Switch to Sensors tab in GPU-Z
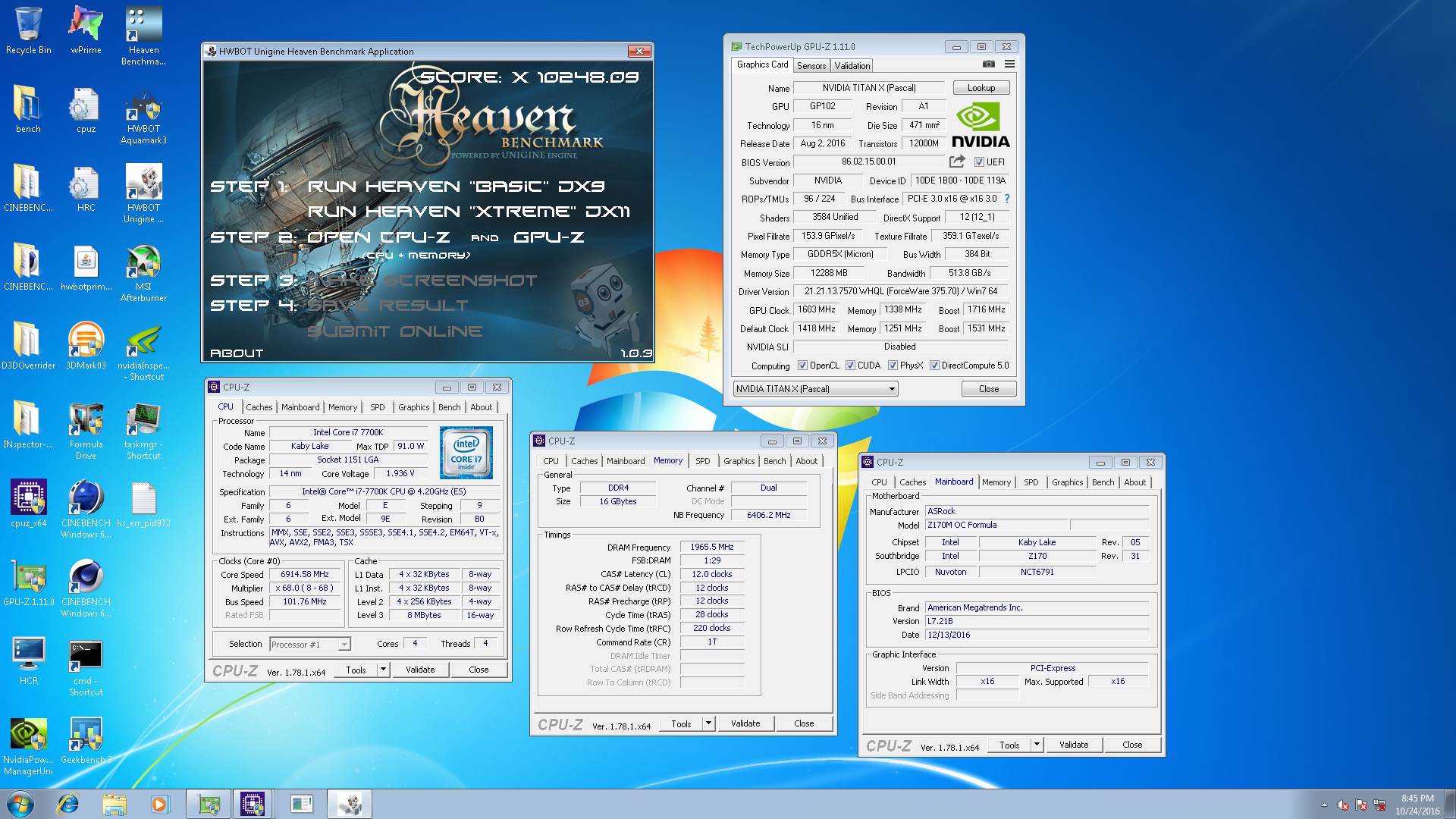1456x819 pixels. pyautogui.click(x=811, y=66)
